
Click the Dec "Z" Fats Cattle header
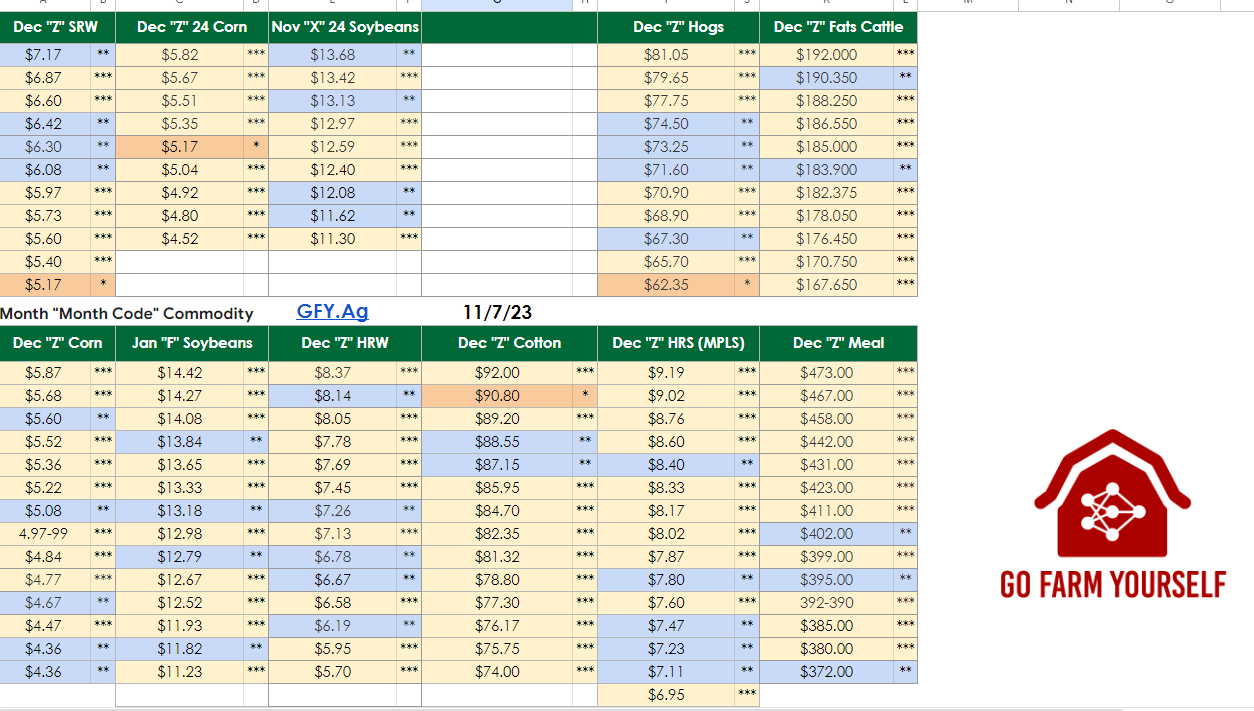[838, 27]
